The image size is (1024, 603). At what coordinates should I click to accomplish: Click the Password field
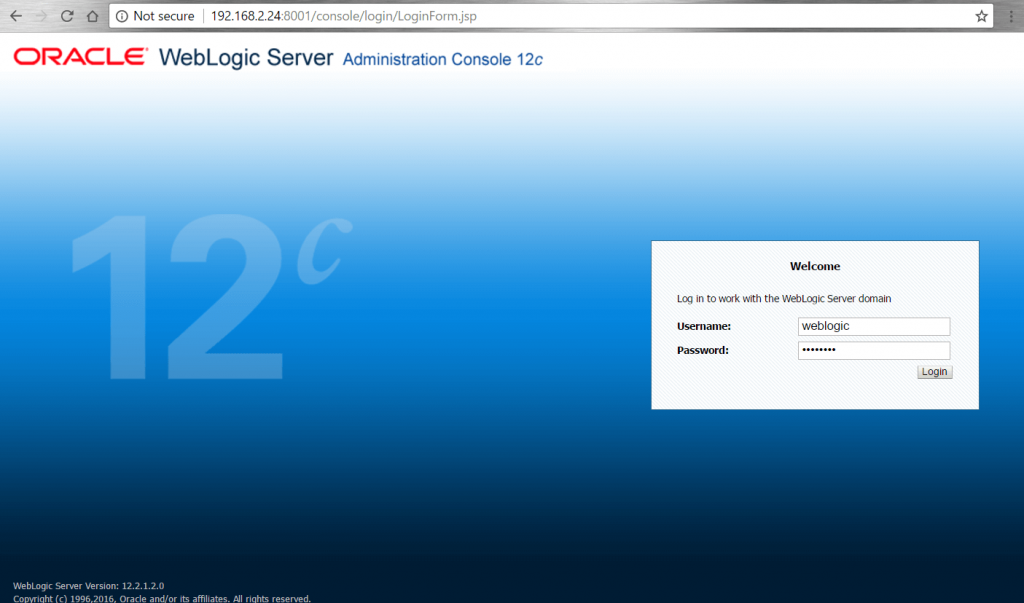click(873, 350)
